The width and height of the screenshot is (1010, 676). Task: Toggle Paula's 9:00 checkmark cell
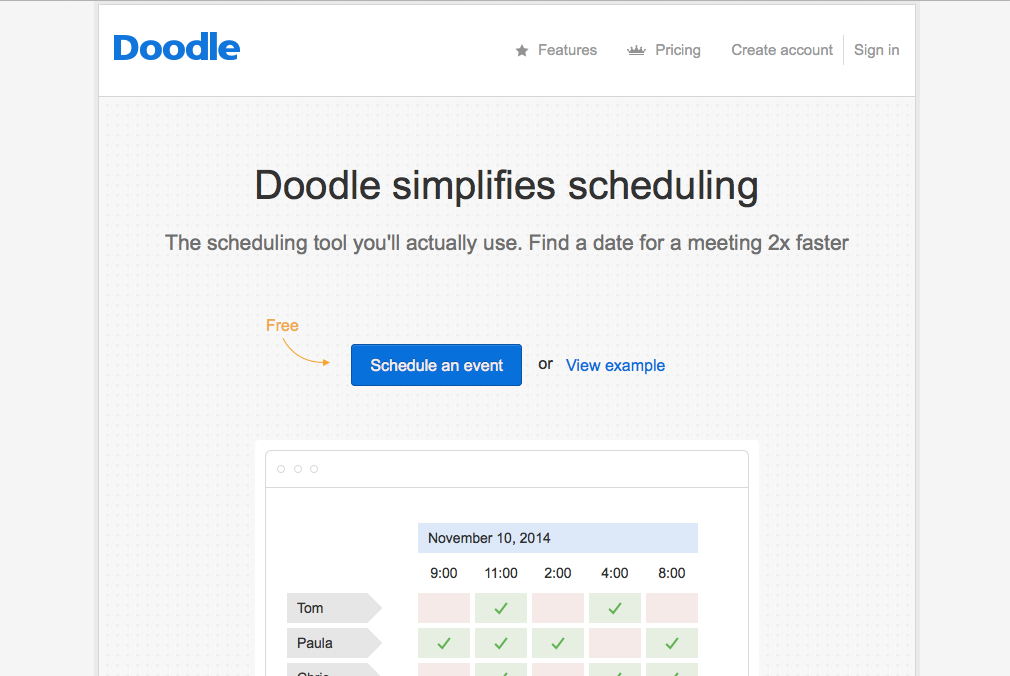pos(444,643)
